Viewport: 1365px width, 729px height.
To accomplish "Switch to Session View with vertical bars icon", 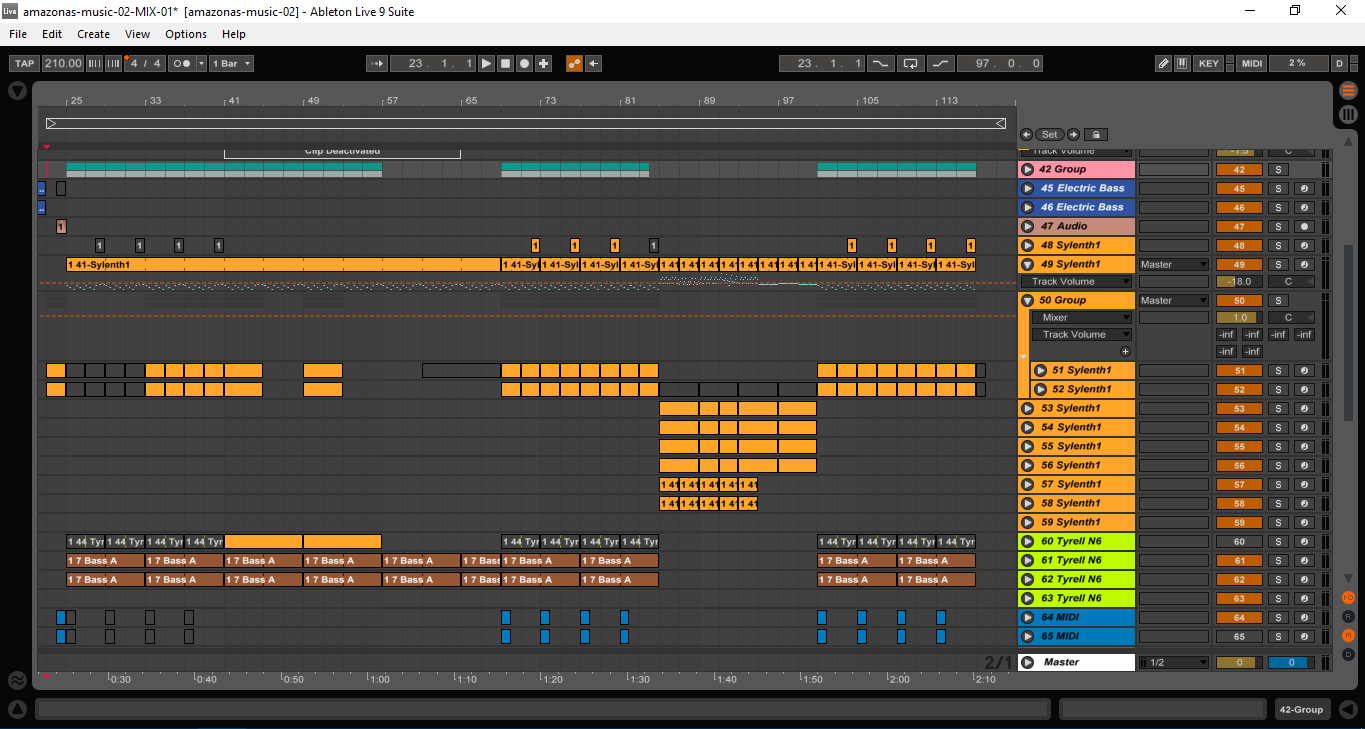I will click(x=1348, y=114).
